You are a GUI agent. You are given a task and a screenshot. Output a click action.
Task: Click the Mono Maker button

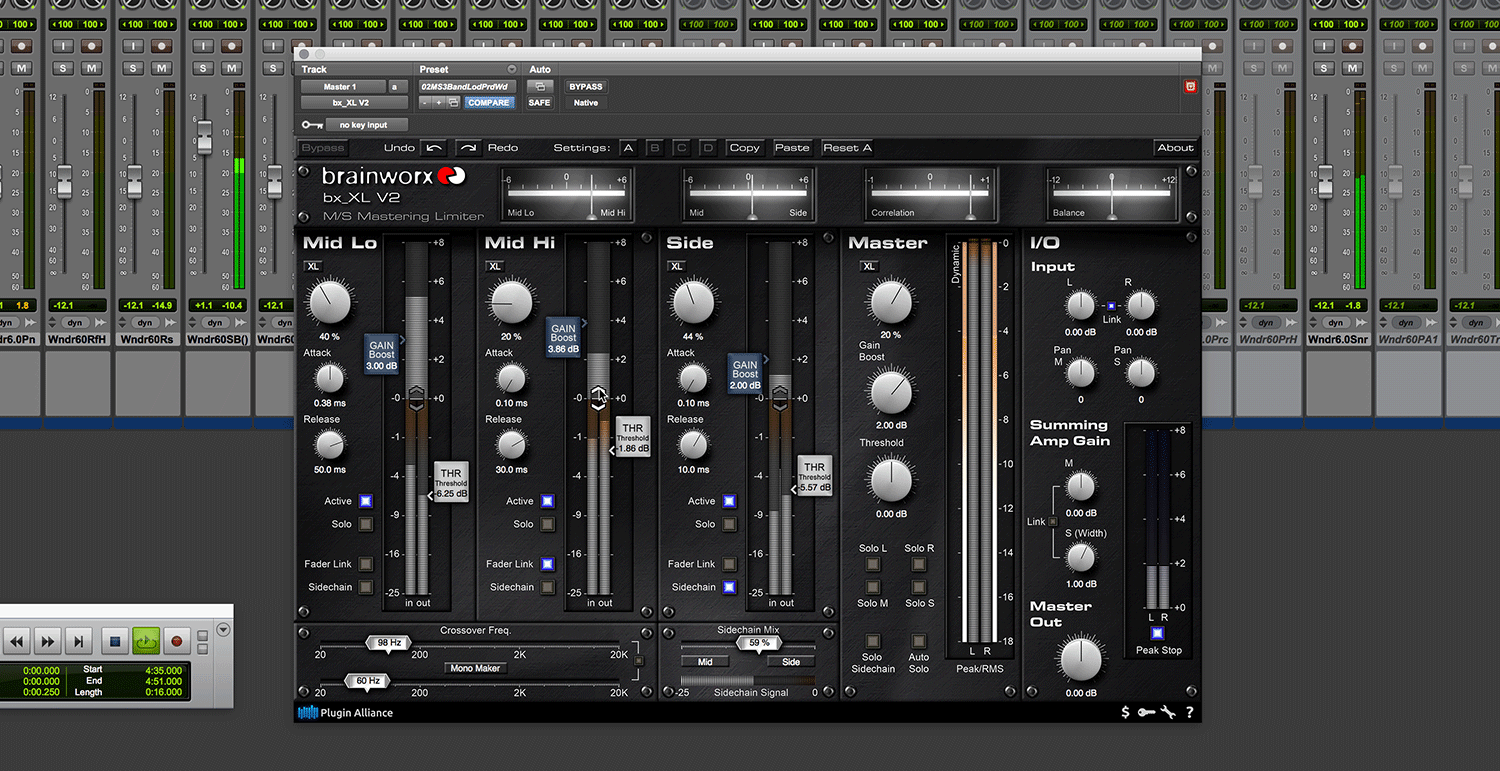[475, 668]
